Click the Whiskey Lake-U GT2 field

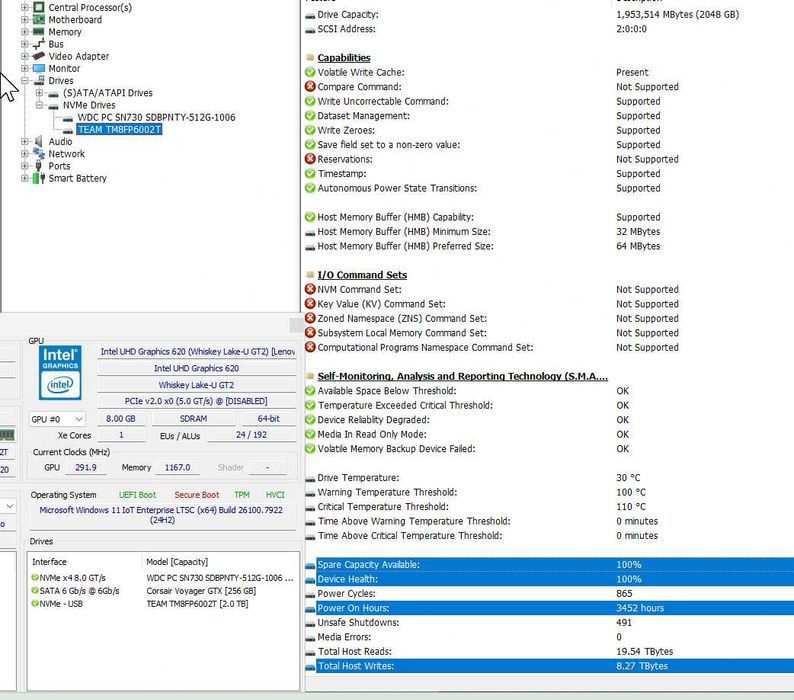click(x=196, y=385)
